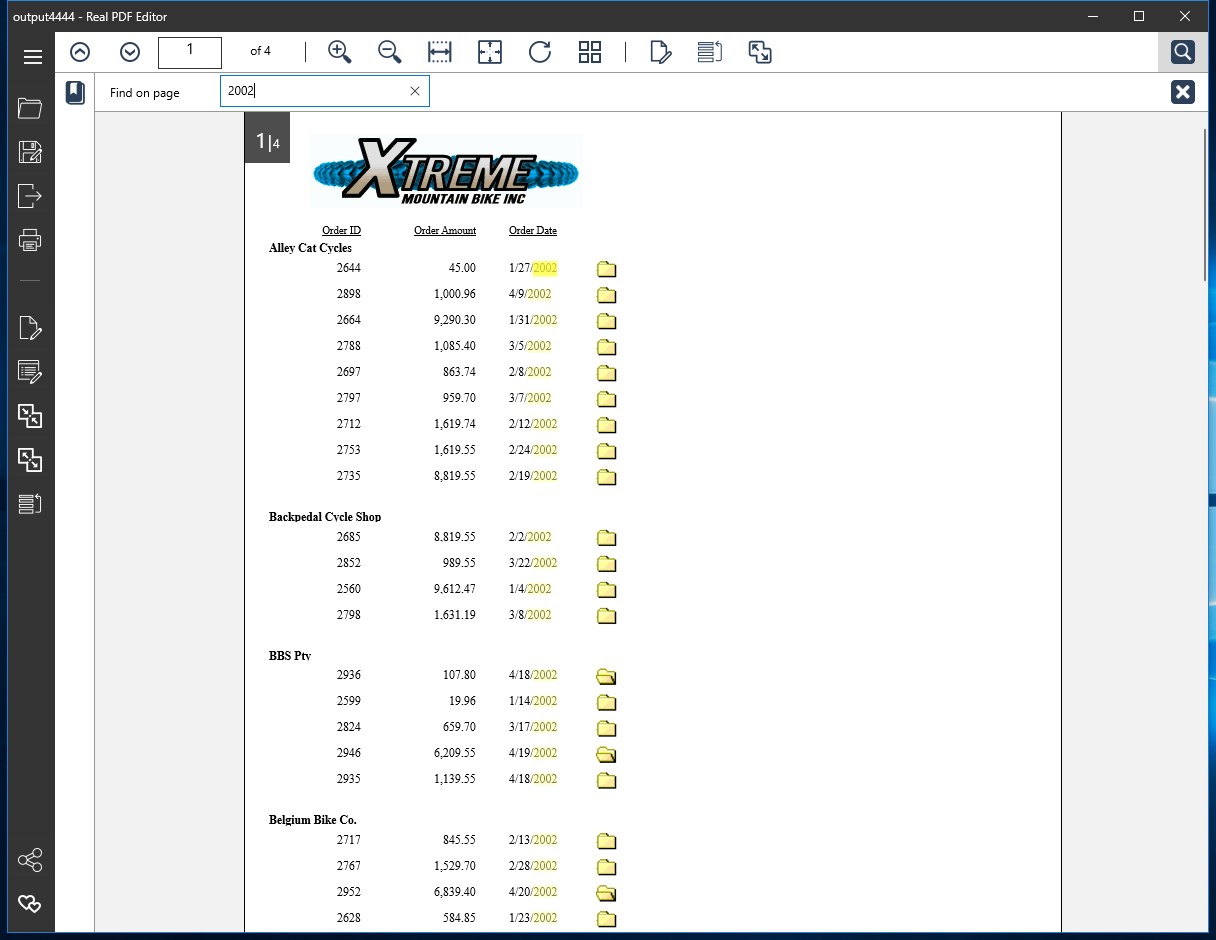
Task: Rotate the page
Action: 540,52
